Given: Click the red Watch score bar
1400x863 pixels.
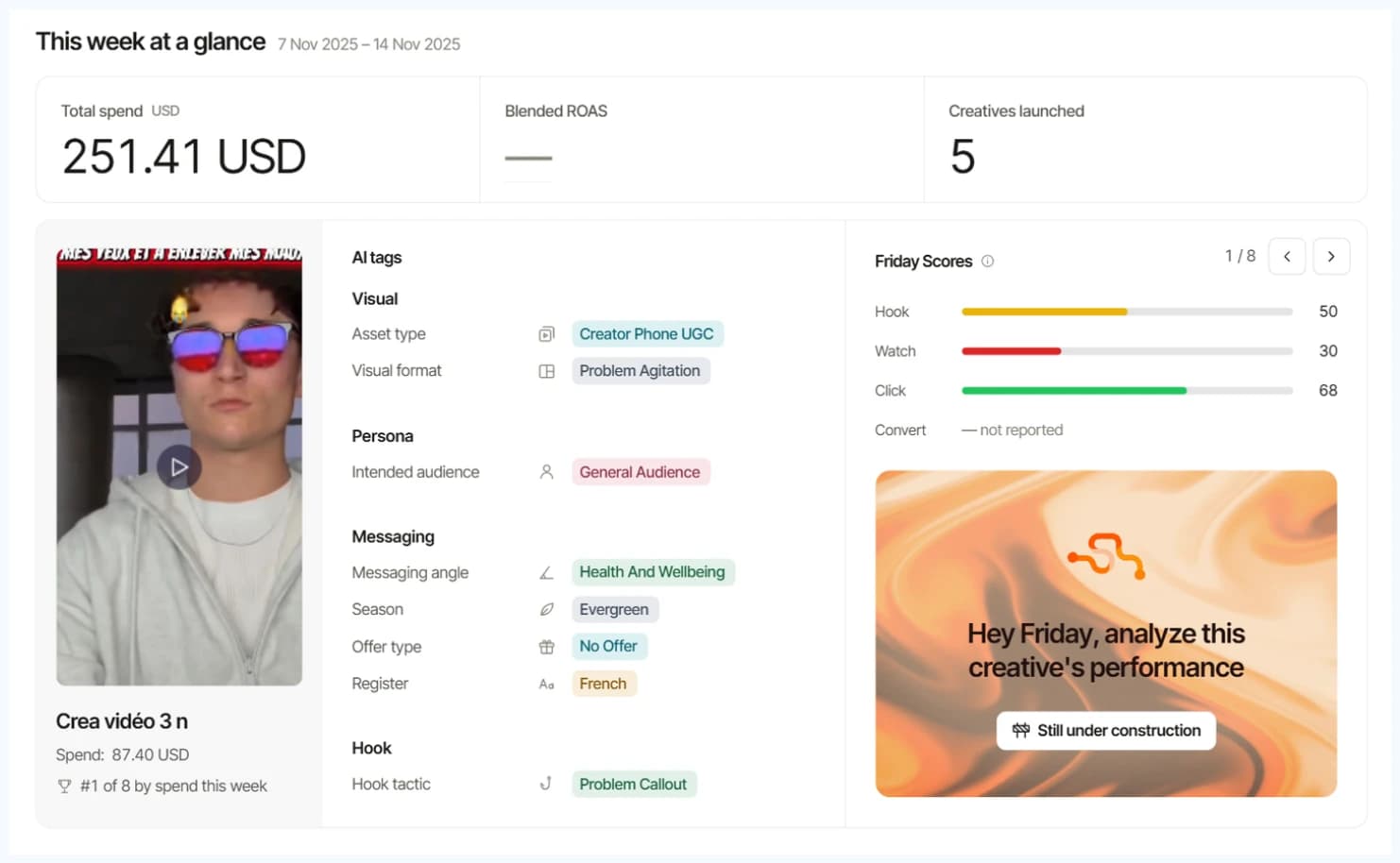Looking at the screenshot, I should coord(1011,351).
